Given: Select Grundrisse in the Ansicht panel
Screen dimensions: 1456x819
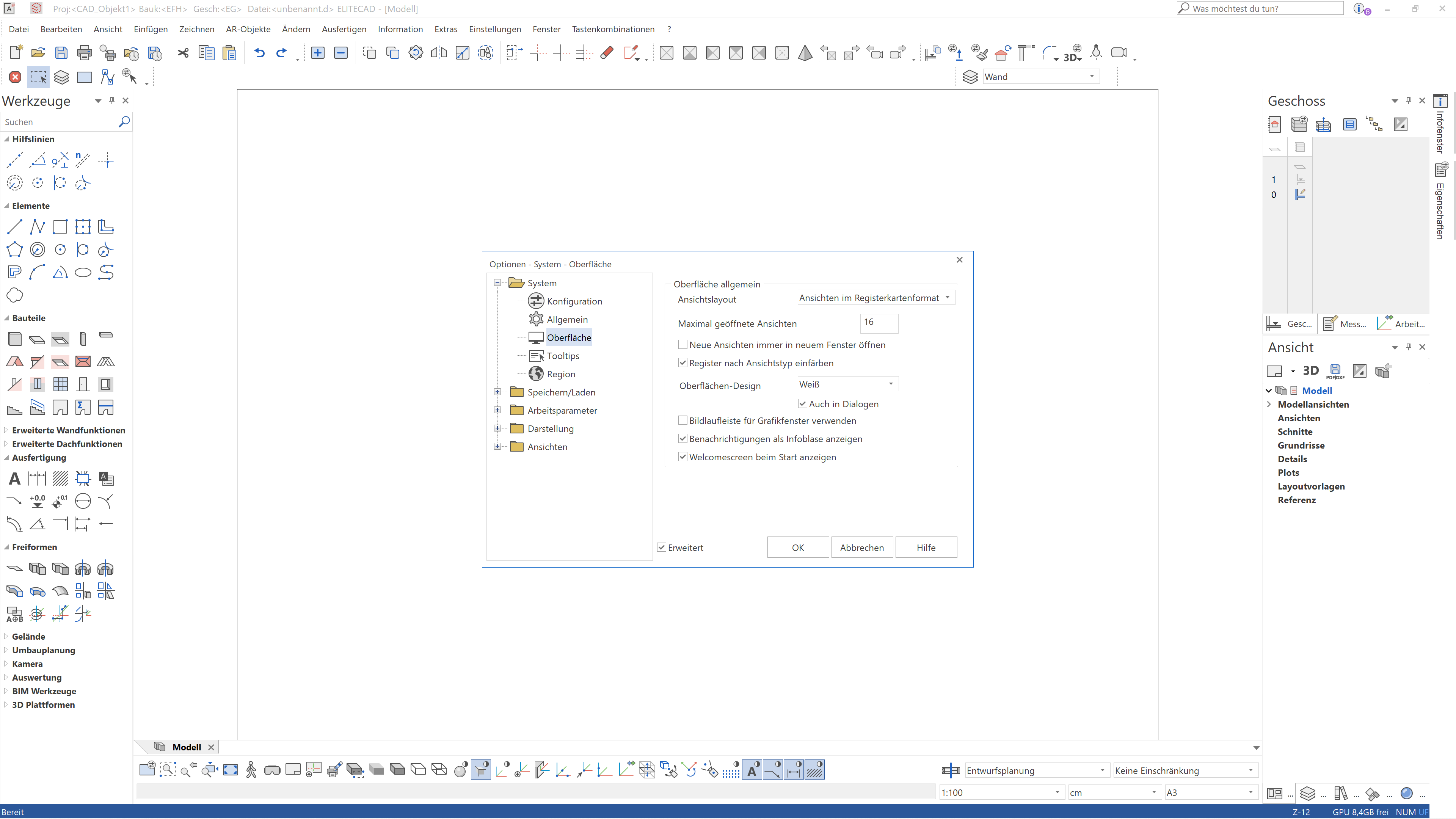Looking at the screenshot, I should coord(1302,446).
